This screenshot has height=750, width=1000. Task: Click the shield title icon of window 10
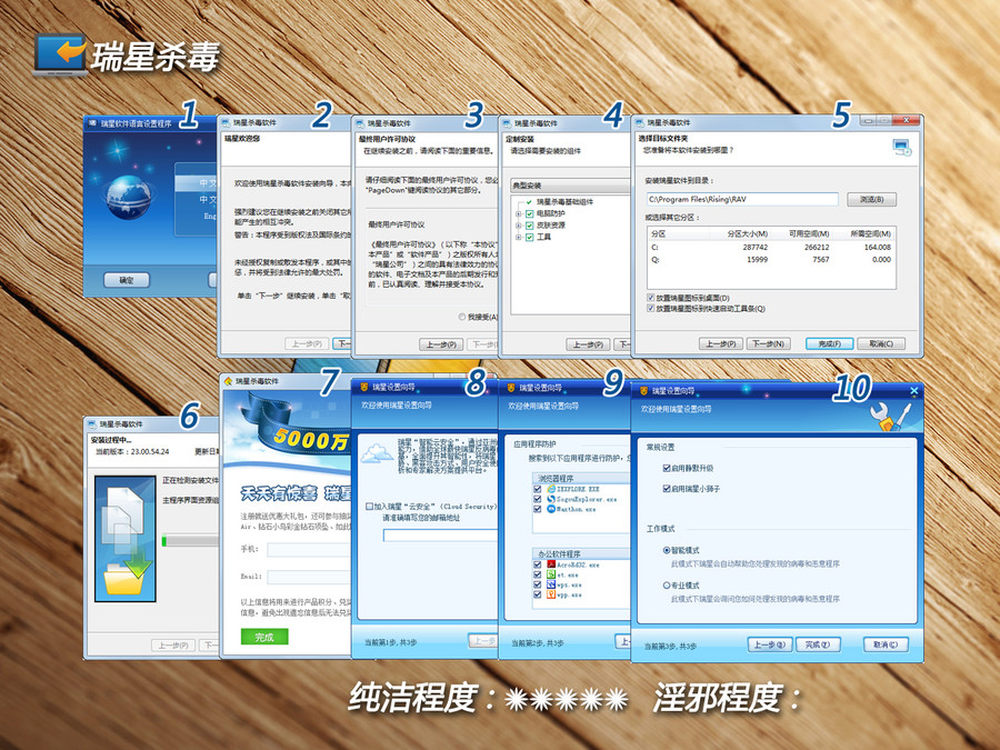643,391
